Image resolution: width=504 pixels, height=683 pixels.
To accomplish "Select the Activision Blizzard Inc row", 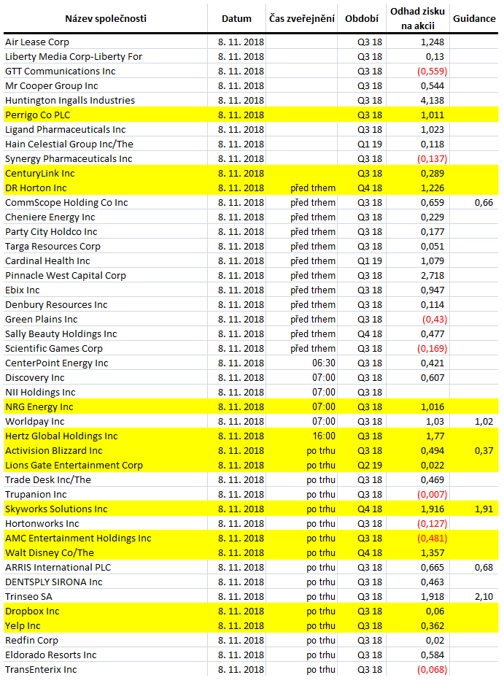I will tap(251, 451).
